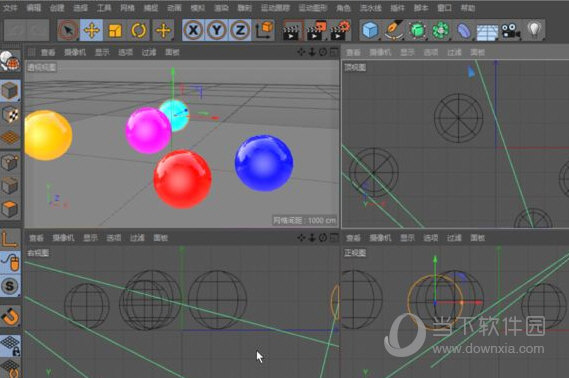Open the 编辑 menu

34,8
